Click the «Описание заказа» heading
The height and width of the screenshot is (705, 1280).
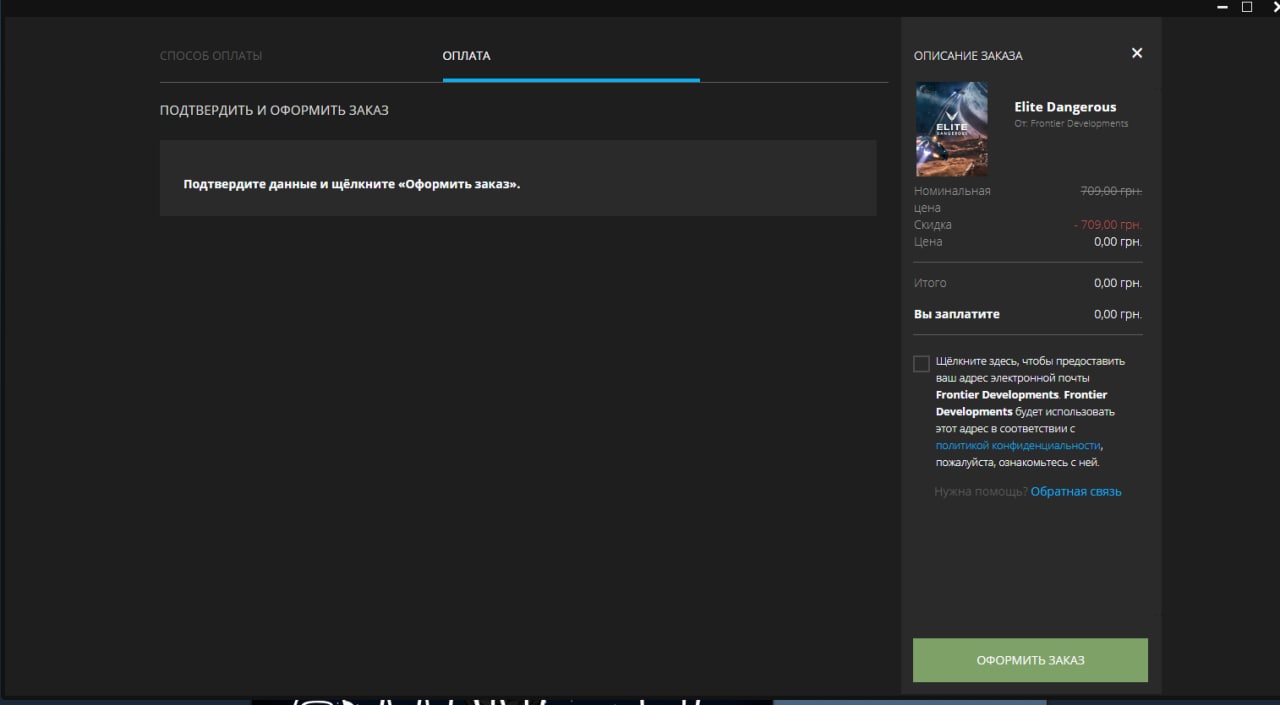(968, 56)
